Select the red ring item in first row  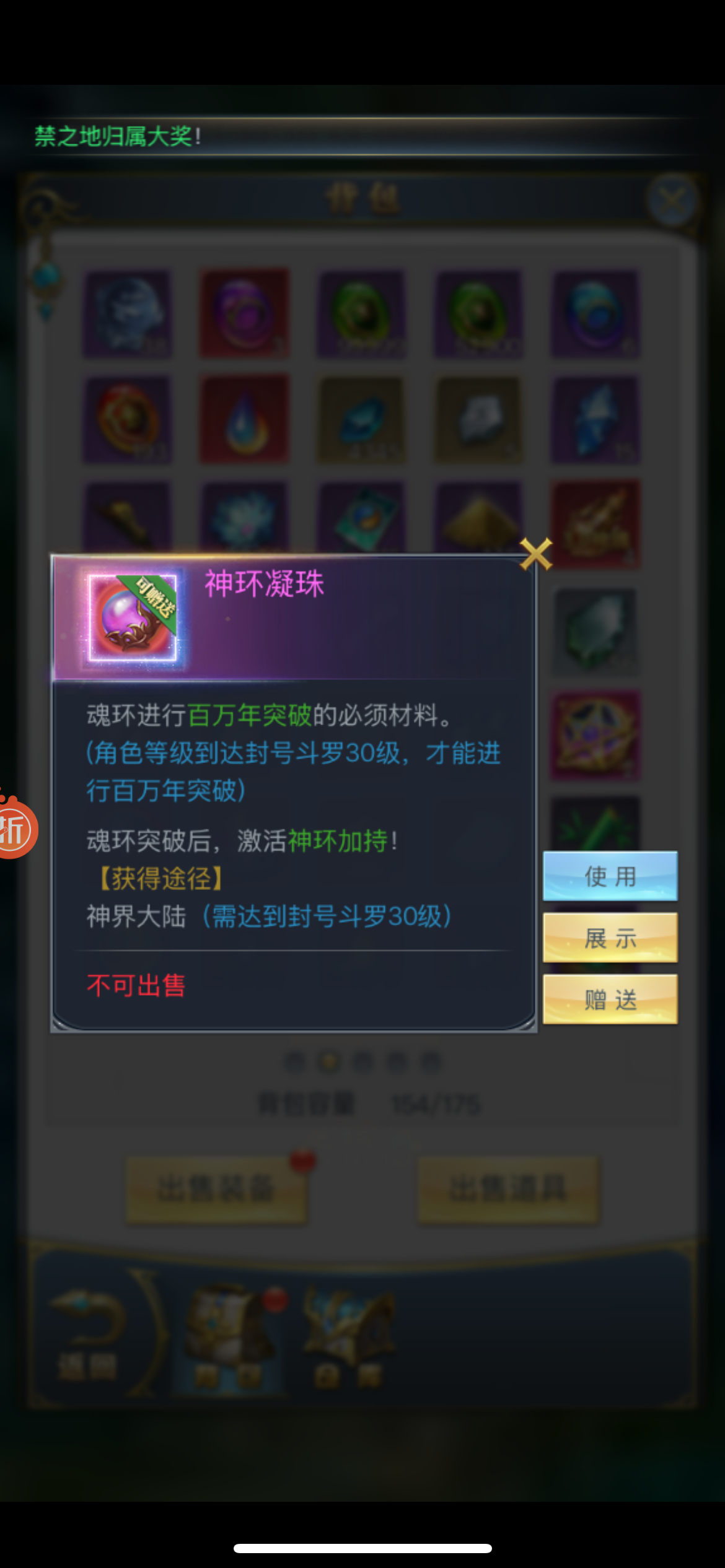244,313
